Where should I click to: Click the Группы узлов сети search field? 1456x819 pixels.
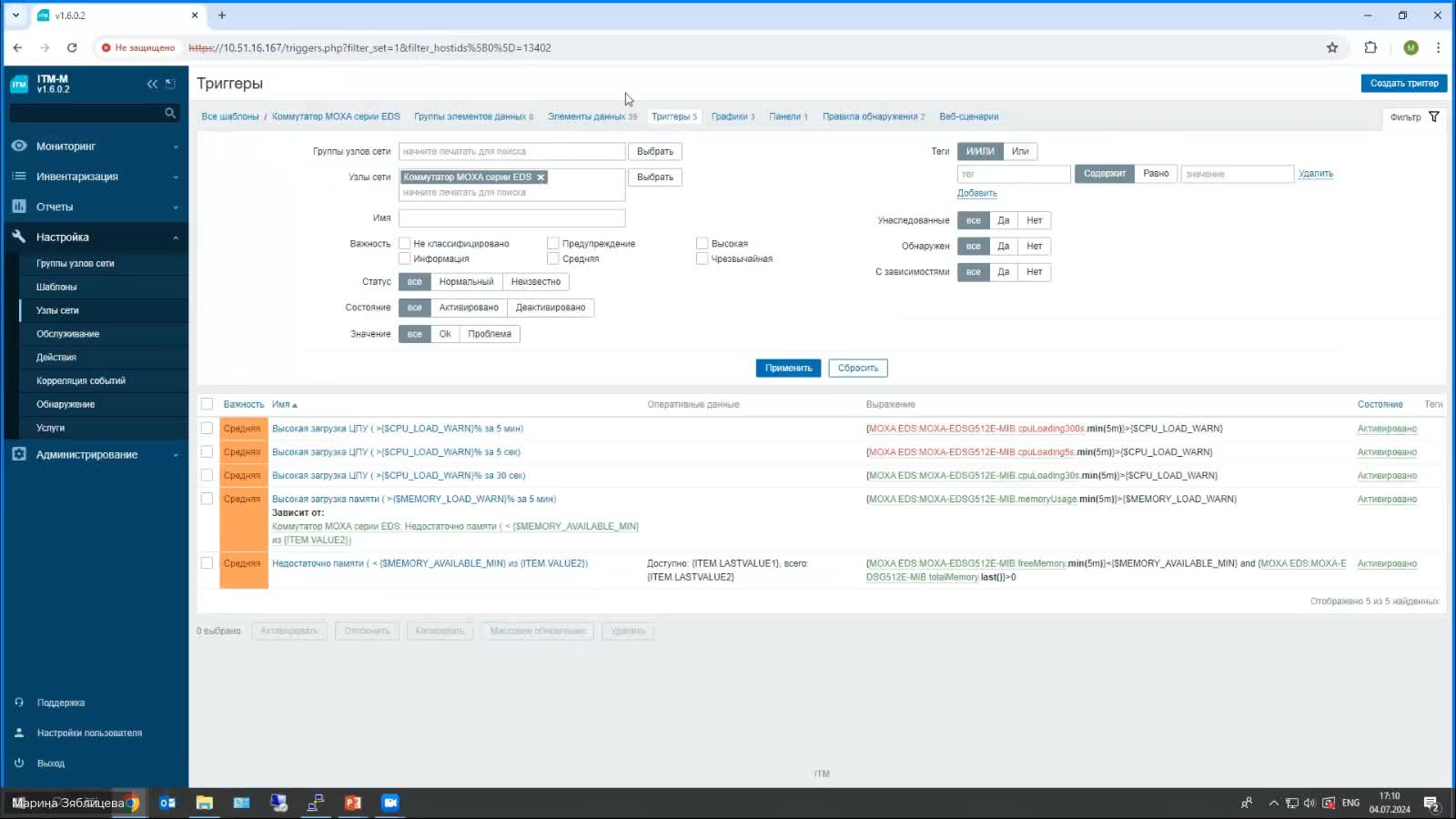pyautogui.click(x=511, y=151)
